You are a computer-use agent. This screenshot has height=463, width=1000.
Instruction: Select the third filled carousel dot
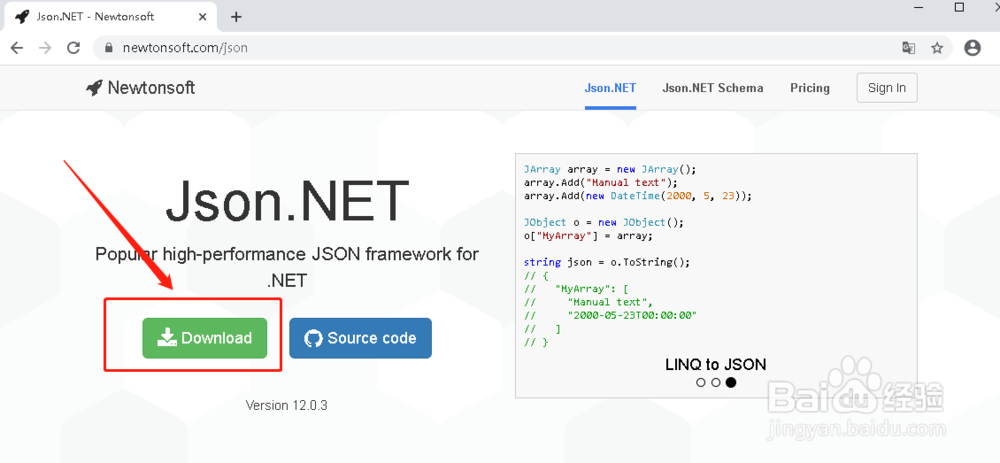731,383
